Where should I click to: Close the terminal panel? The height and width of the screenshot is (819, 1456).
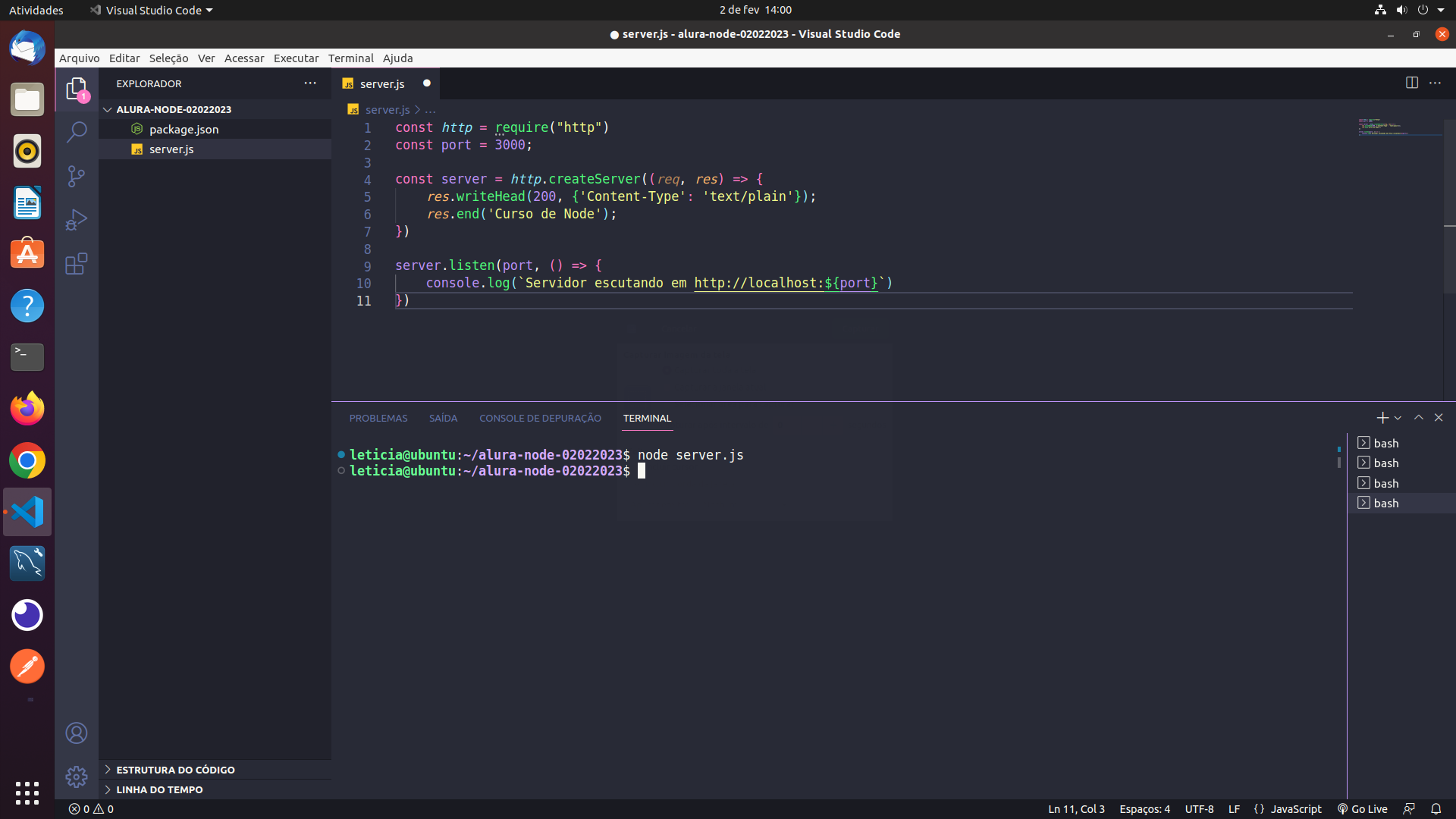coord(1439,418)
